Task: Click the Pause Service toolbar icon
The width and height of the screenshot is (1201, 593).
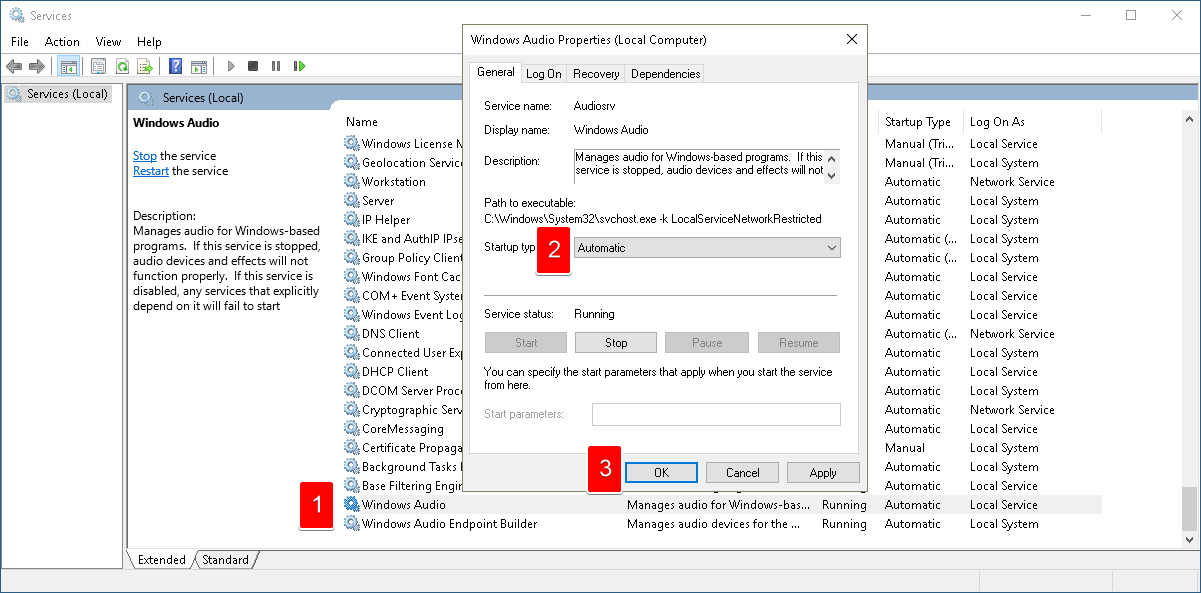Action: (276, 66)
